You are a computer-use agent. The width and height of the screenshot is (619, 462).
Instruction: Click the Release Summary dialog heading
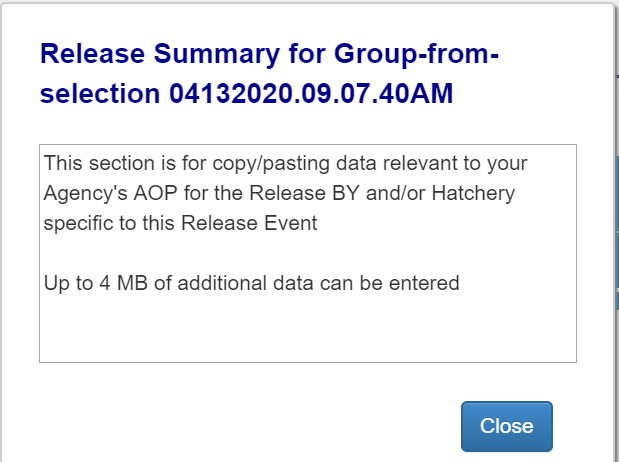pyautogui.click(x=269, y=74)
